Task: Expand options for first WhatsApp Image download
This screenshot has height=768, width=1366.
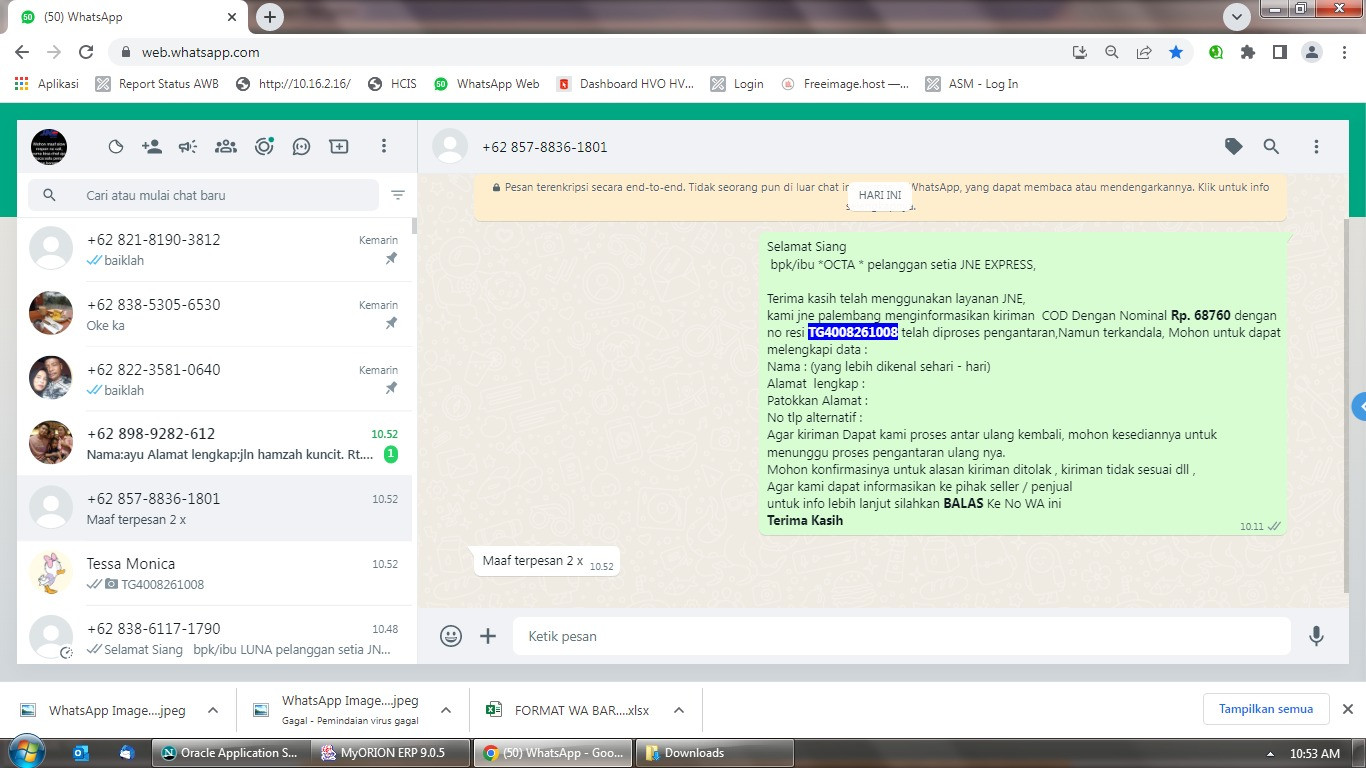Action: (x=213, y=710)
